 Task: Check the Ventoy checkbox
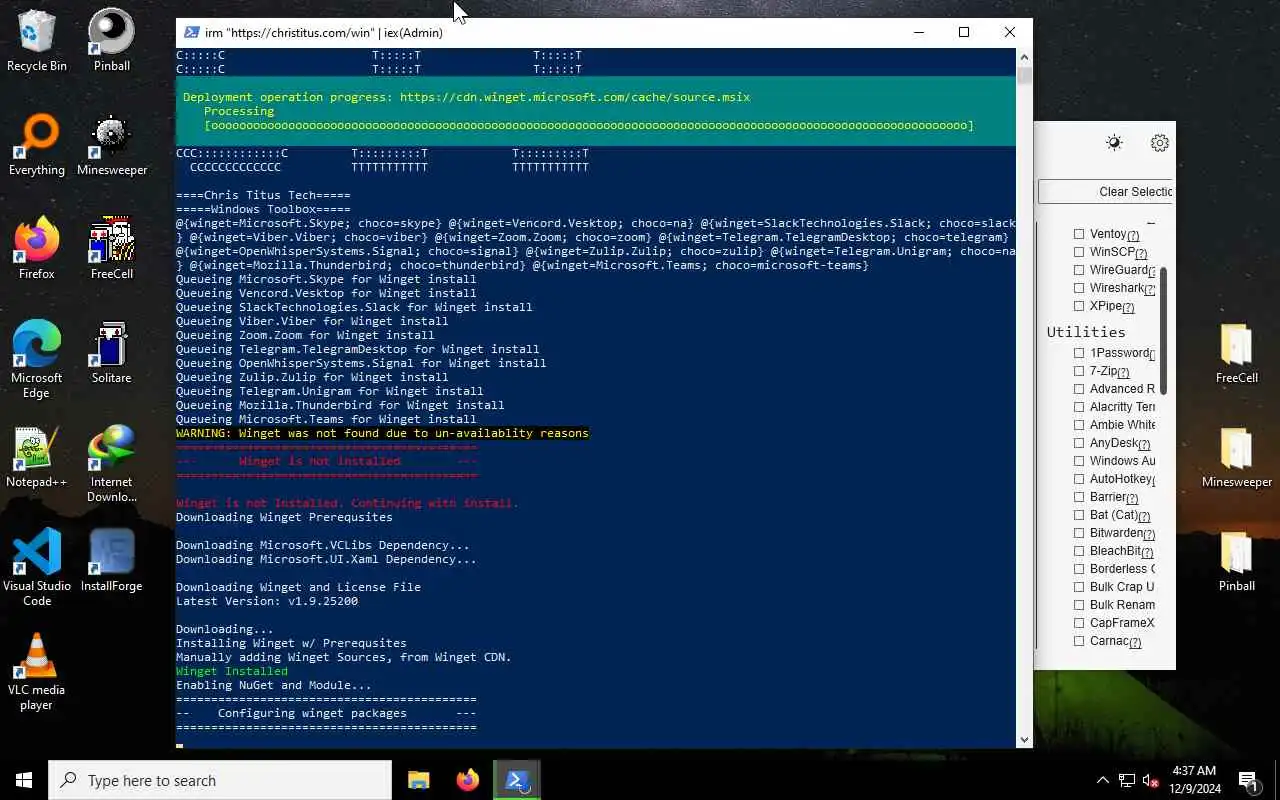[x=1079, y=234]
